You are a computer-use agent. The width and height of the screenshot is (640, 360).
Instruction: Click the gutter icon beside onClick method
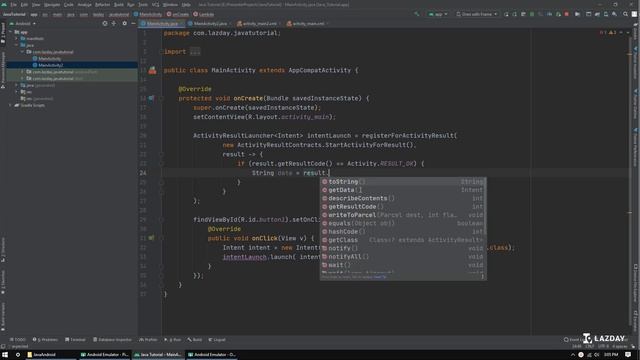click(x=151, y=238)
